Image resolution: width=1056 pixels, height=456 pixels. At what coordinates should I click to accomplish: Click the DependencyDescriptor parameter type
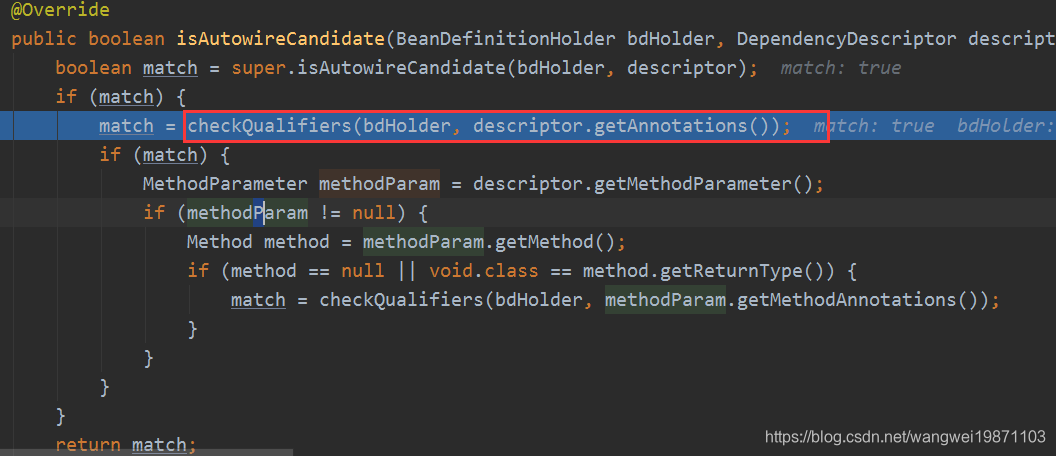(847, 39)
